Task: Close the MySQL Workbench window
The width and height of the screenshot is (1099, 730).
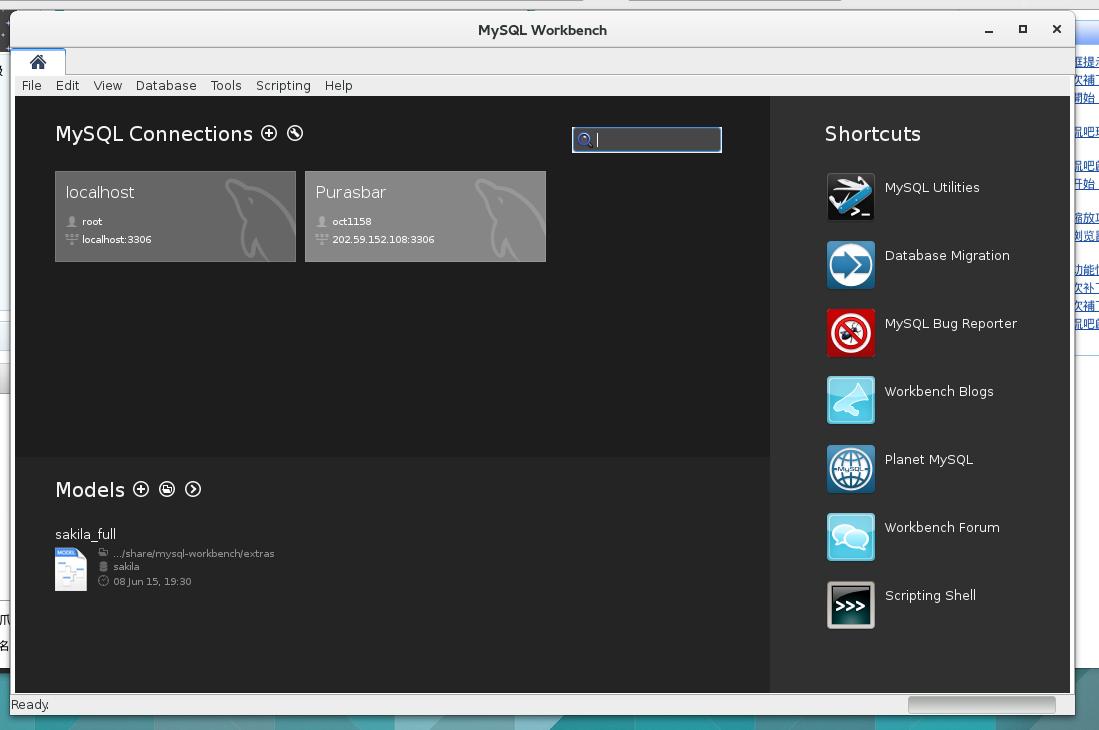Action: [x=1057, y=29]
